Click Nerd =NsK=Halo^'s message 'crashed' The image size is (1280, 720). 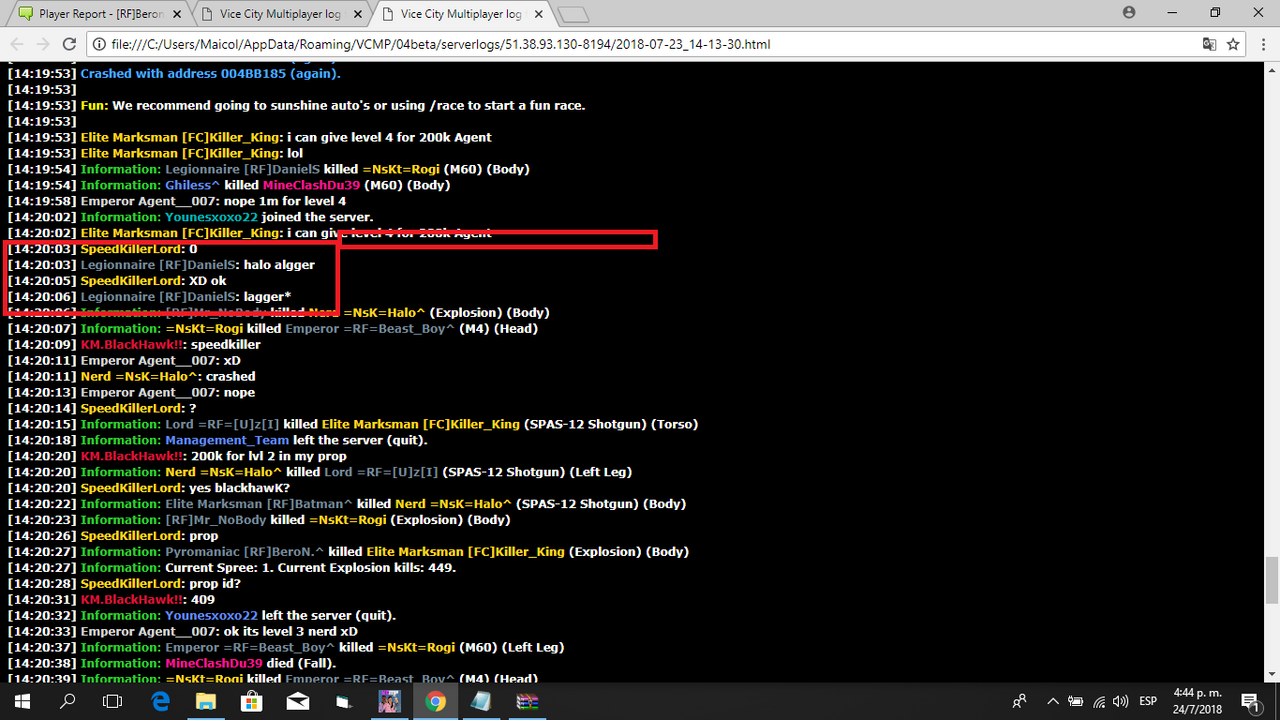pyautogui.click(x=230, y=377)
